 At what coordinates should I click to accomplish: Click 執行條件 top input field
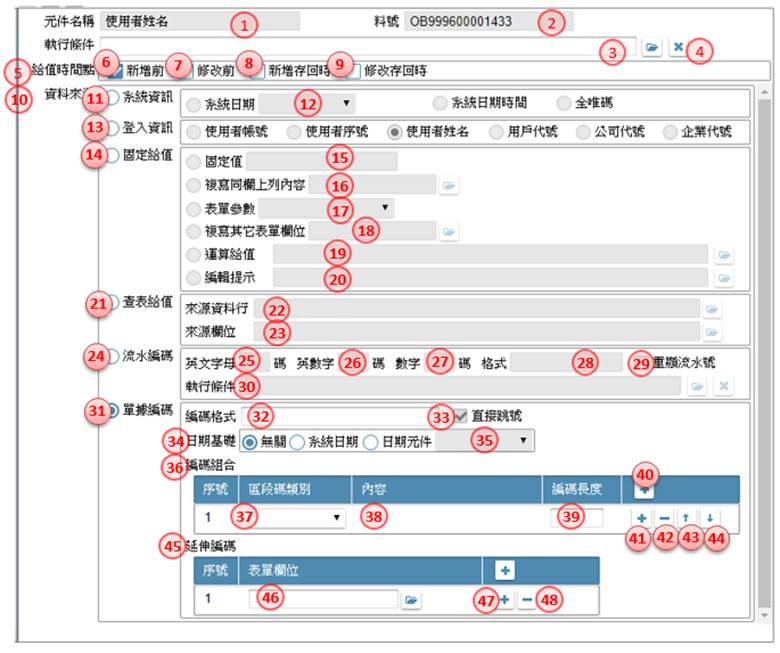point(368,46)
